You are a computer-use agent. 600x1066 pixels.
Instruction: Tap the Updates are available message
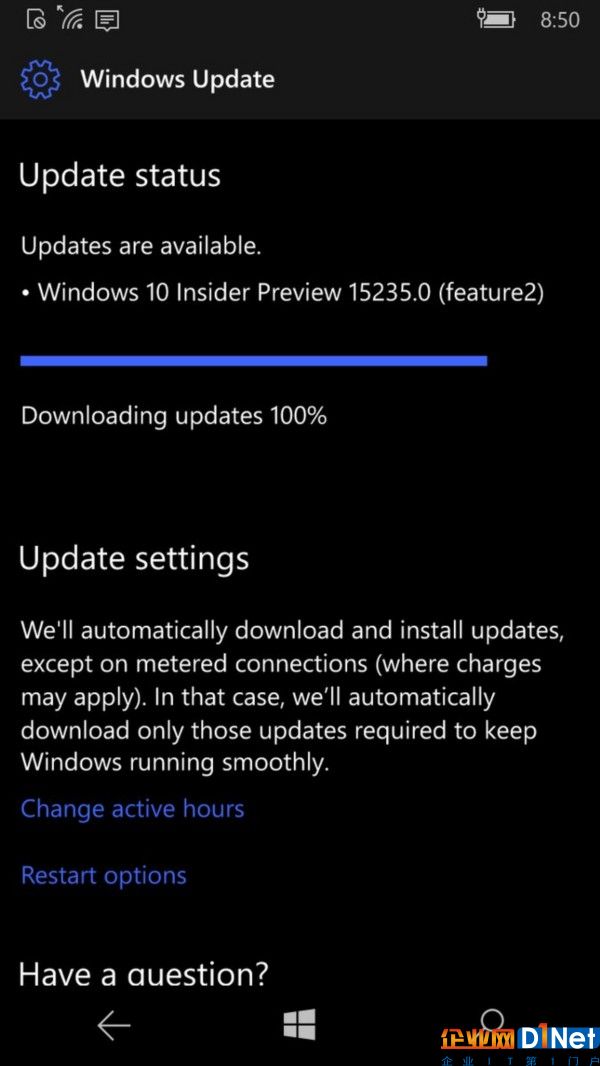(x=141, y=246)
